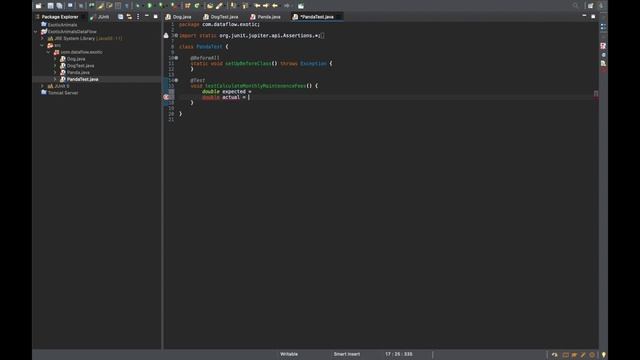Switch to DogTest.java editor tab

(221, 17)
